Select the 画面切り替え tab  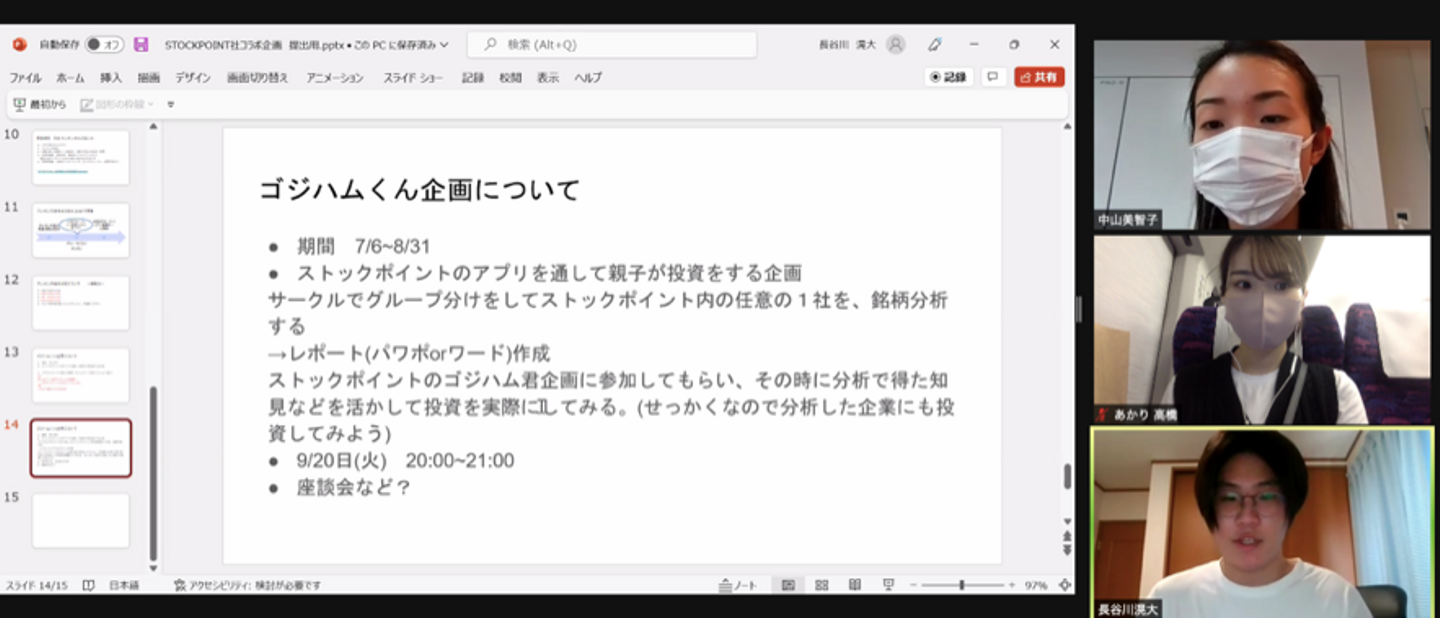click(x=257, y=77)
